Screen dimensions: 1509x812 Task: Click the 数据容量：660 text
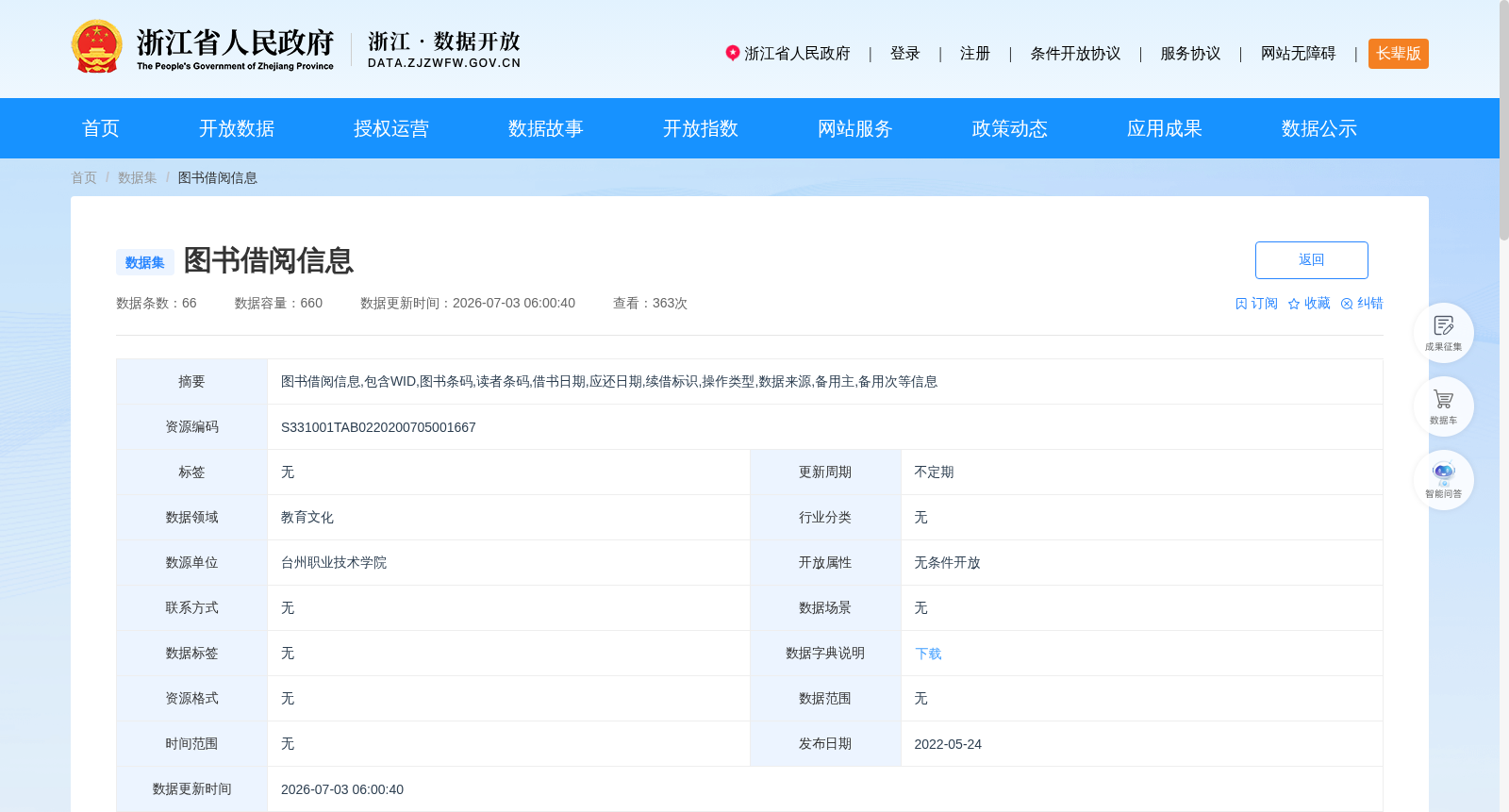coord(278,303)
